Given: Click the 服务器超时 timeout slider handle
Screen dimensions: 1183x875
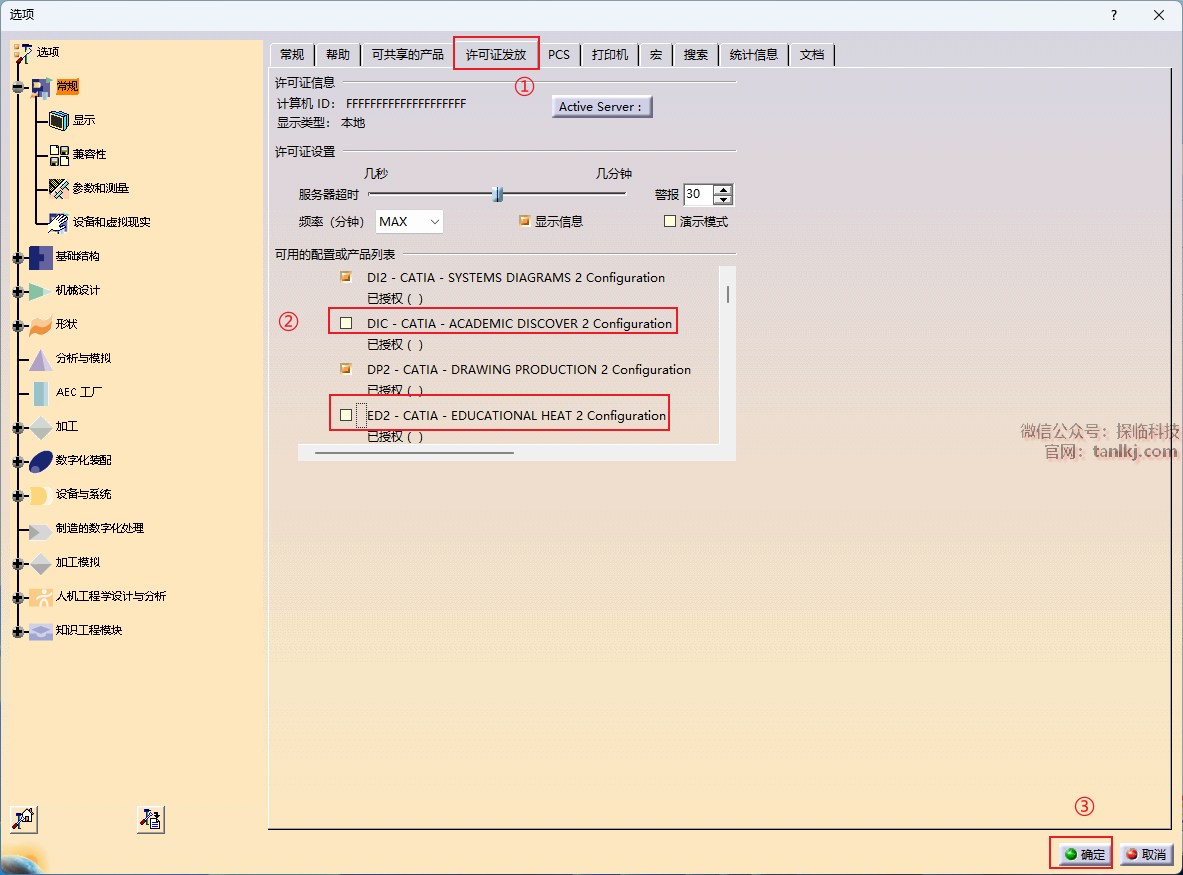Looking at the screenshot, I should [497, 194].
